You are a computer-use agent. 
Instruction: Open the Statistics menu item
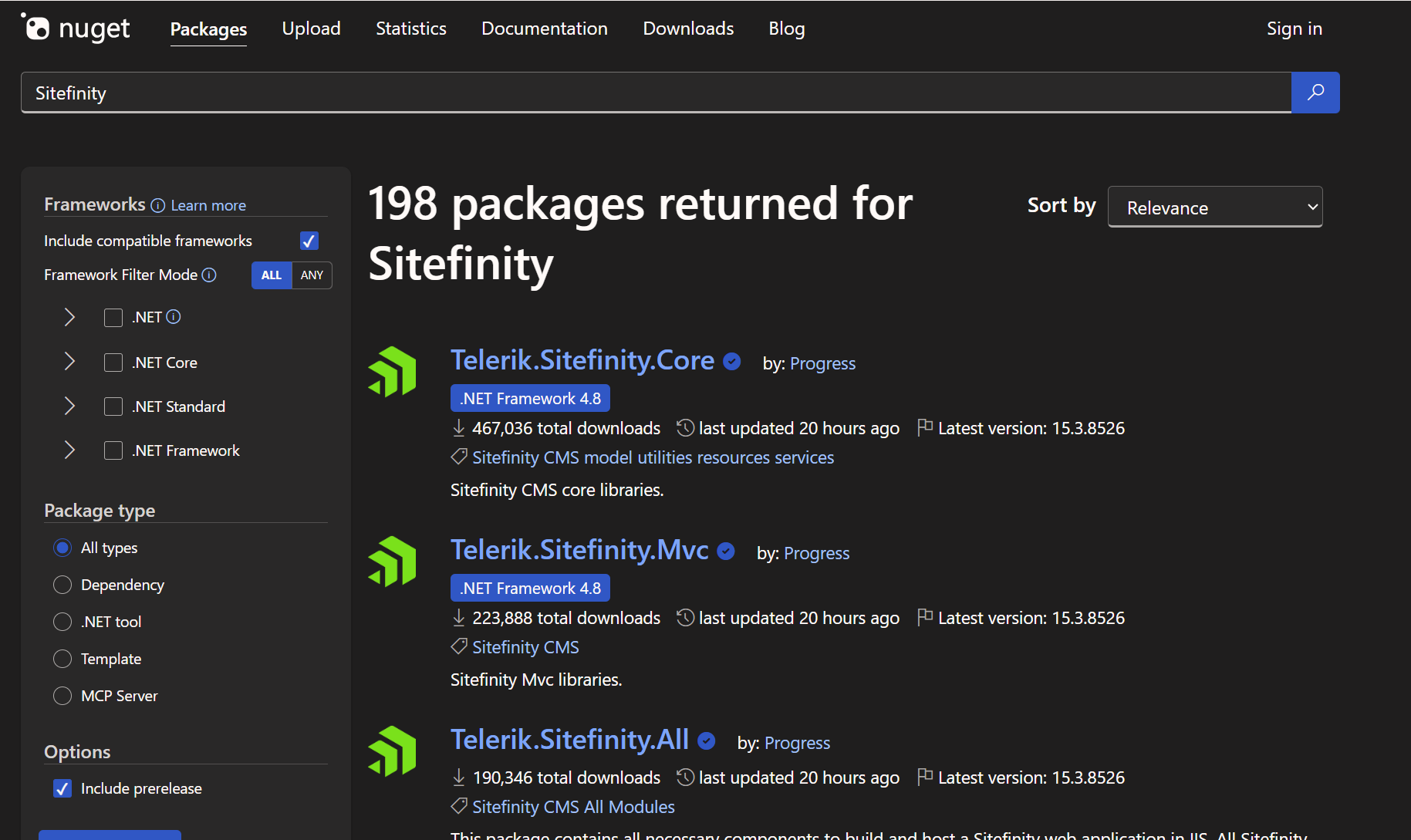coord(410,29)
